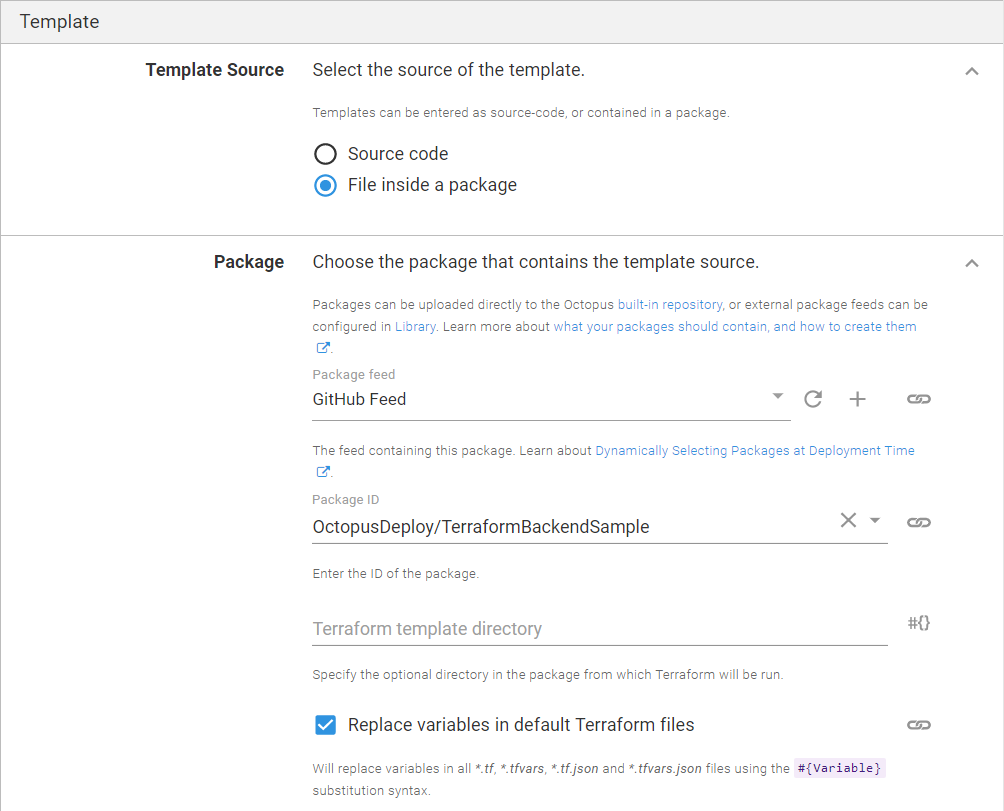Open external link icon below Dynamically Selecting Packages
The image size is (1004, 811).
click(322, 471)
